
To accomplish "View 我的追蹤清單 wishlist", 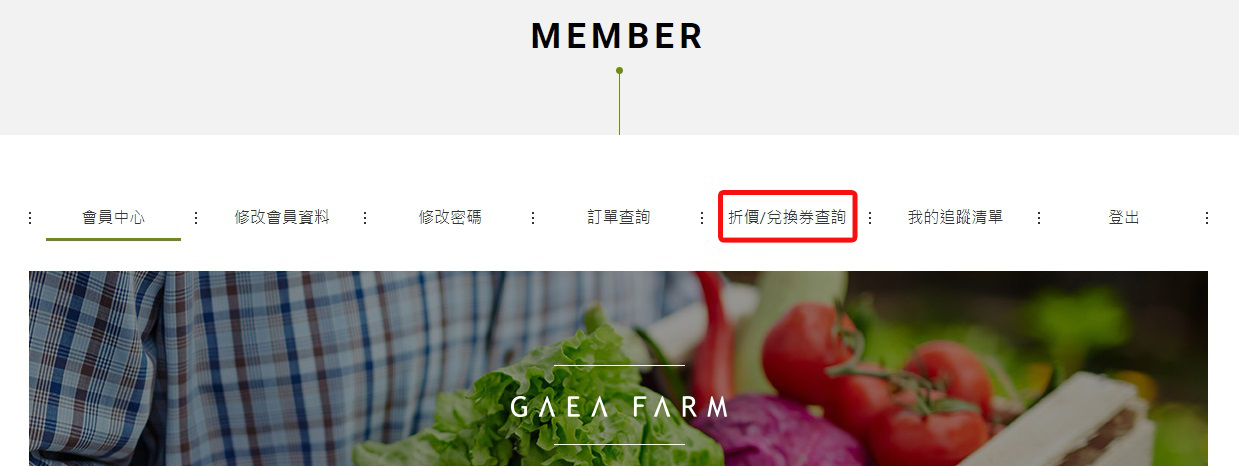I will pos(955,217).
